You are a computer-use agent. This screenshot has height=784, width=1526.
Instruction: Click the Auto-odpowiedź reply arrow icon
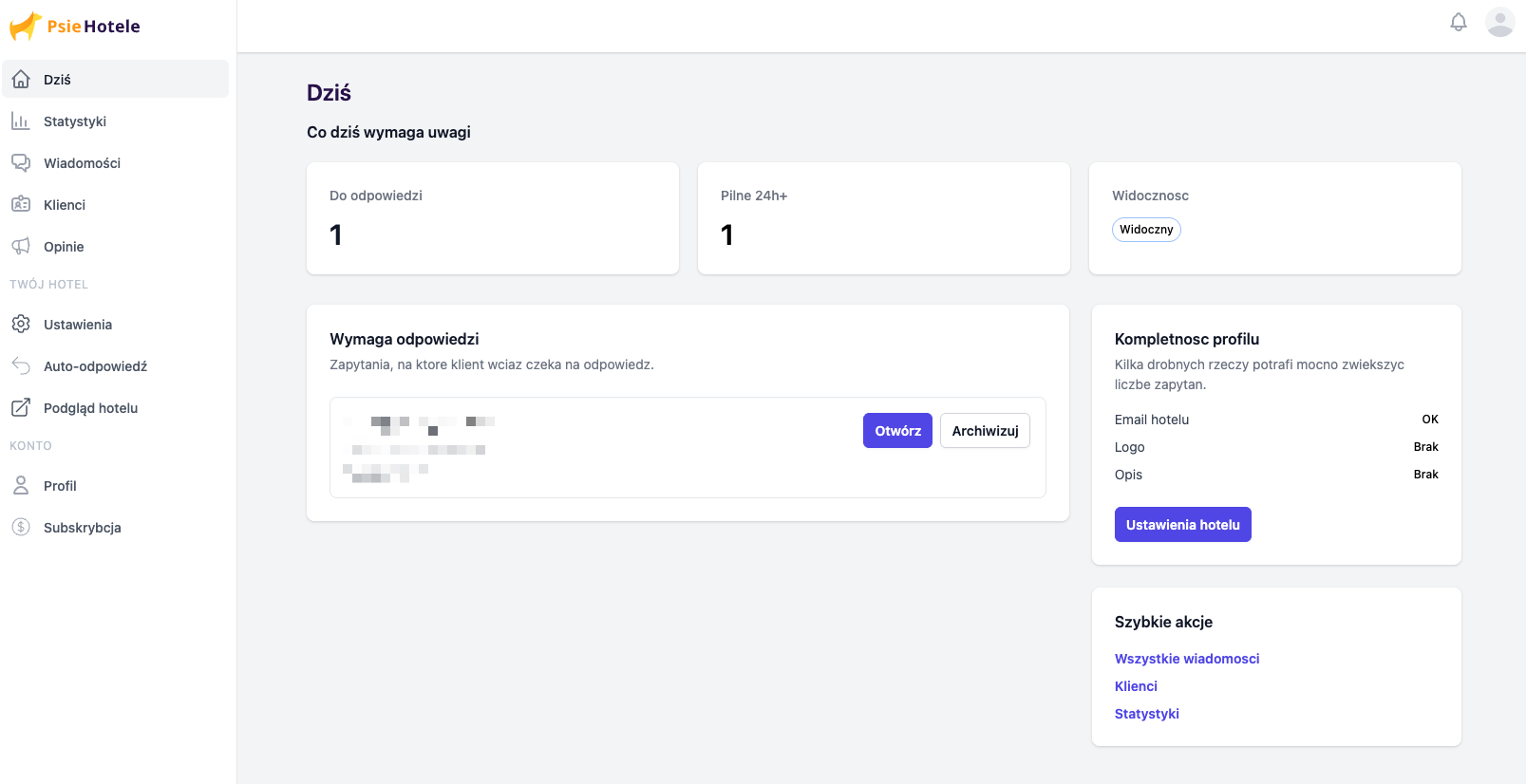pyautogui.click(x=21, y=366)
